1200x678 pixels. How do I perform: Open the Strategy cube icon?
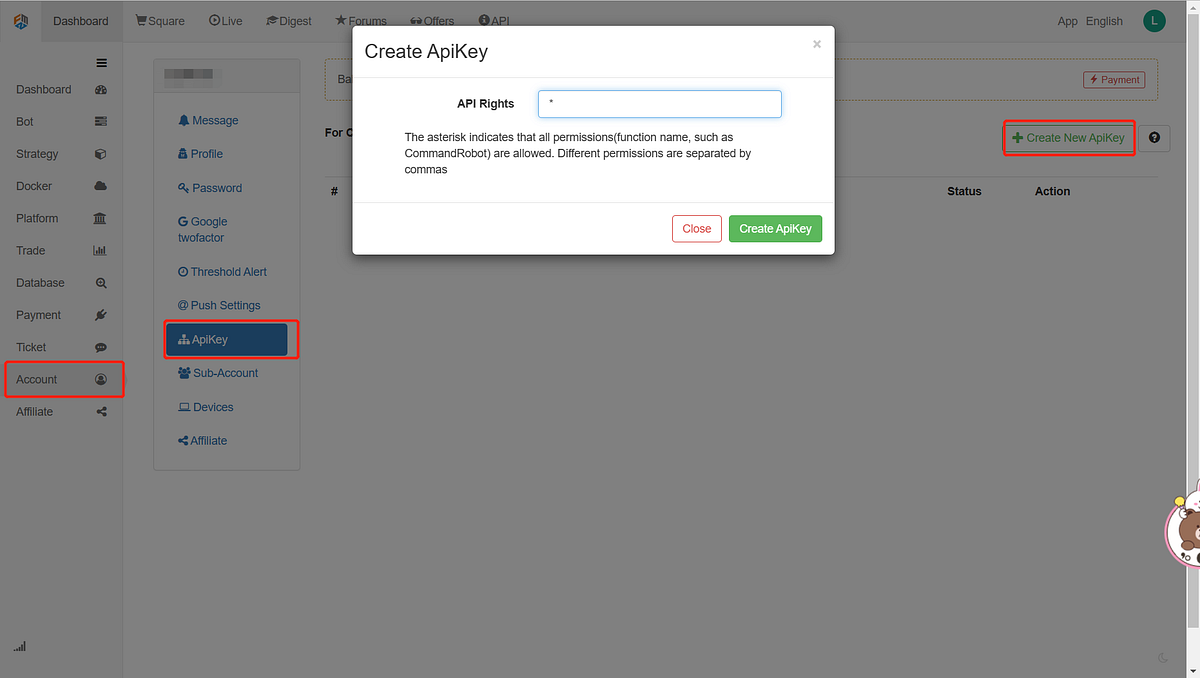[99, 153]
